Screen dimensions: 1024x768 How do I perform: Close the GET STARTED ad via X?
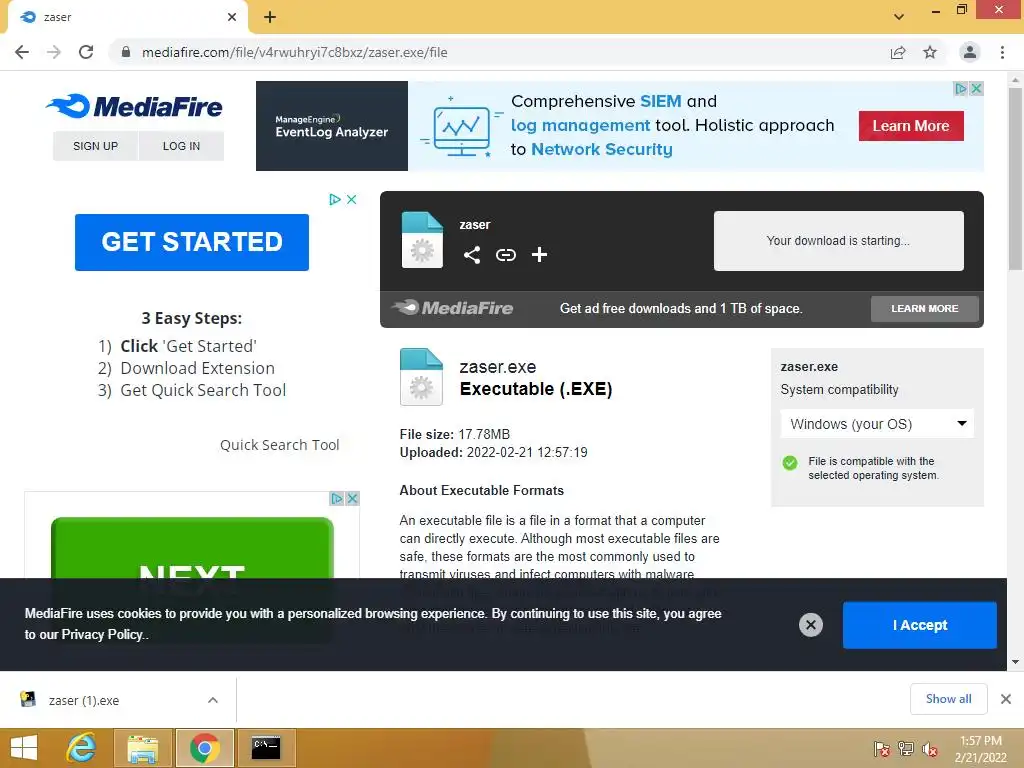coord(351,199)
